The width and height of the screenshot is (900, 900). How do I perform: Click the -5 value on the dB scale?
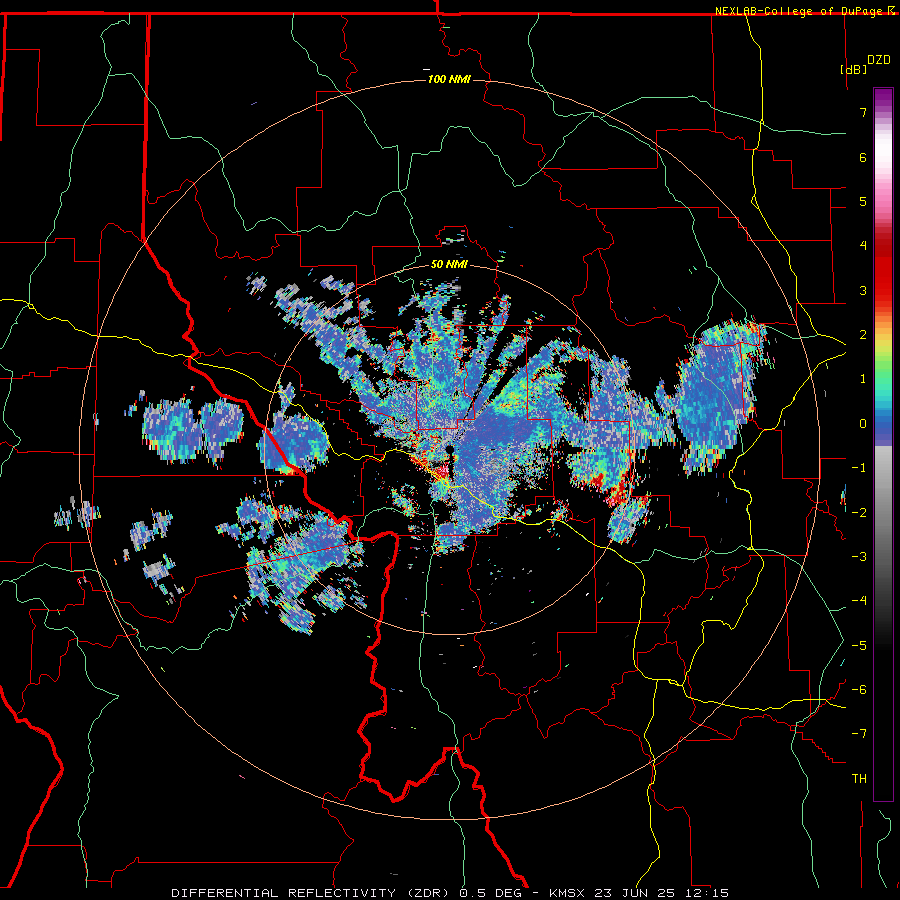[x=859, y=646]
